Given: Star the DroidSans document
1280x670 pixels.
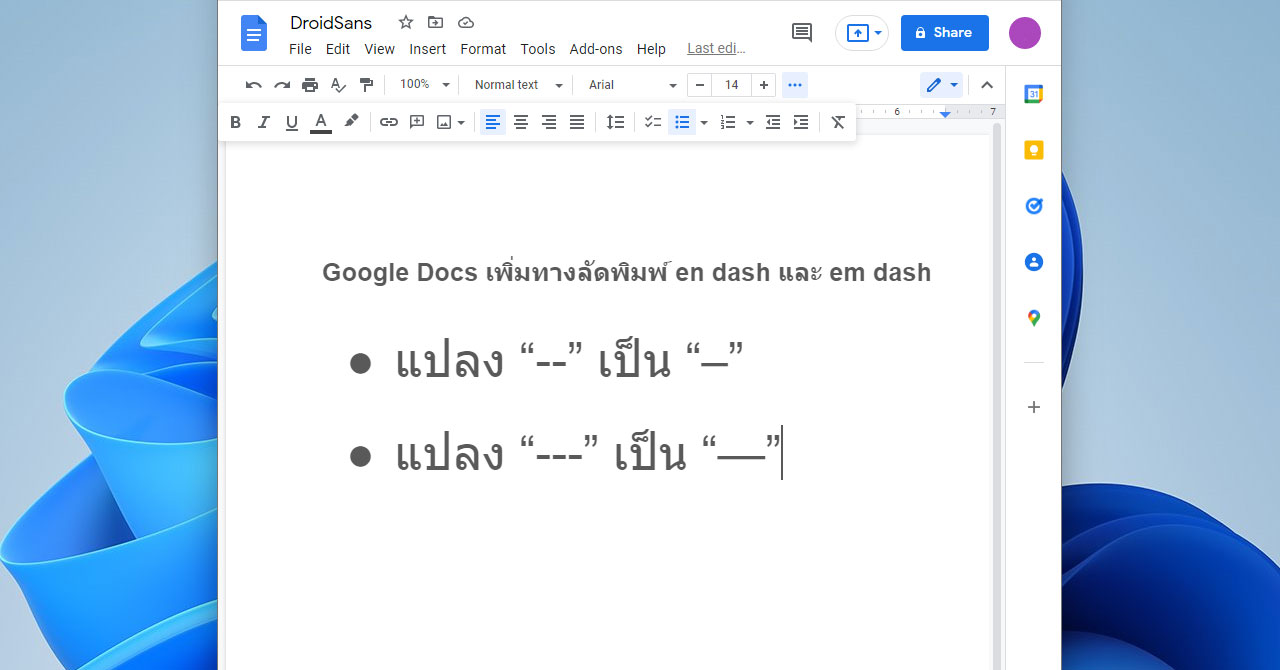Looking at the screenshot, I should (406, 22).
